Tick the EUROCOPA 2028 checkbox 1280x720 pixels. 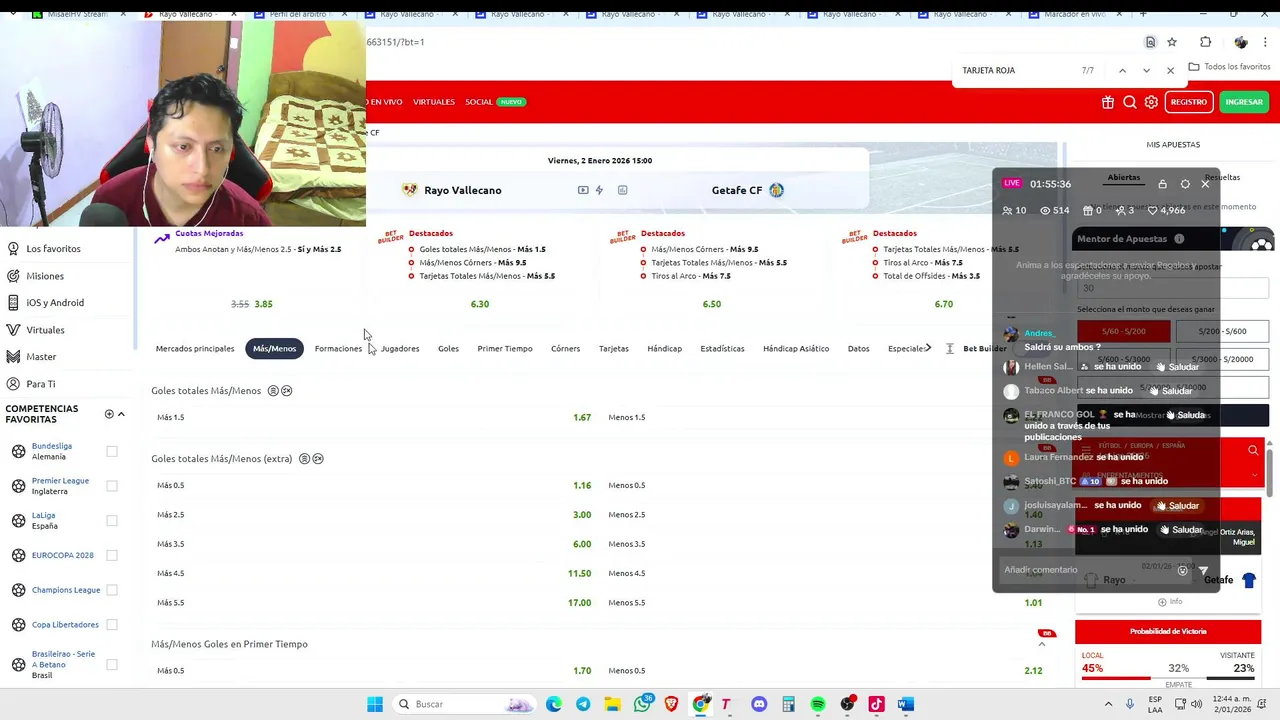click(112, 555)
